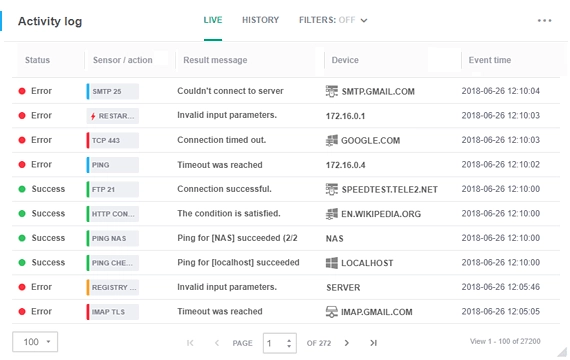This screenshot has width=570, height=360.
Task: Select the NAS device name
Action: coord(334,239)
